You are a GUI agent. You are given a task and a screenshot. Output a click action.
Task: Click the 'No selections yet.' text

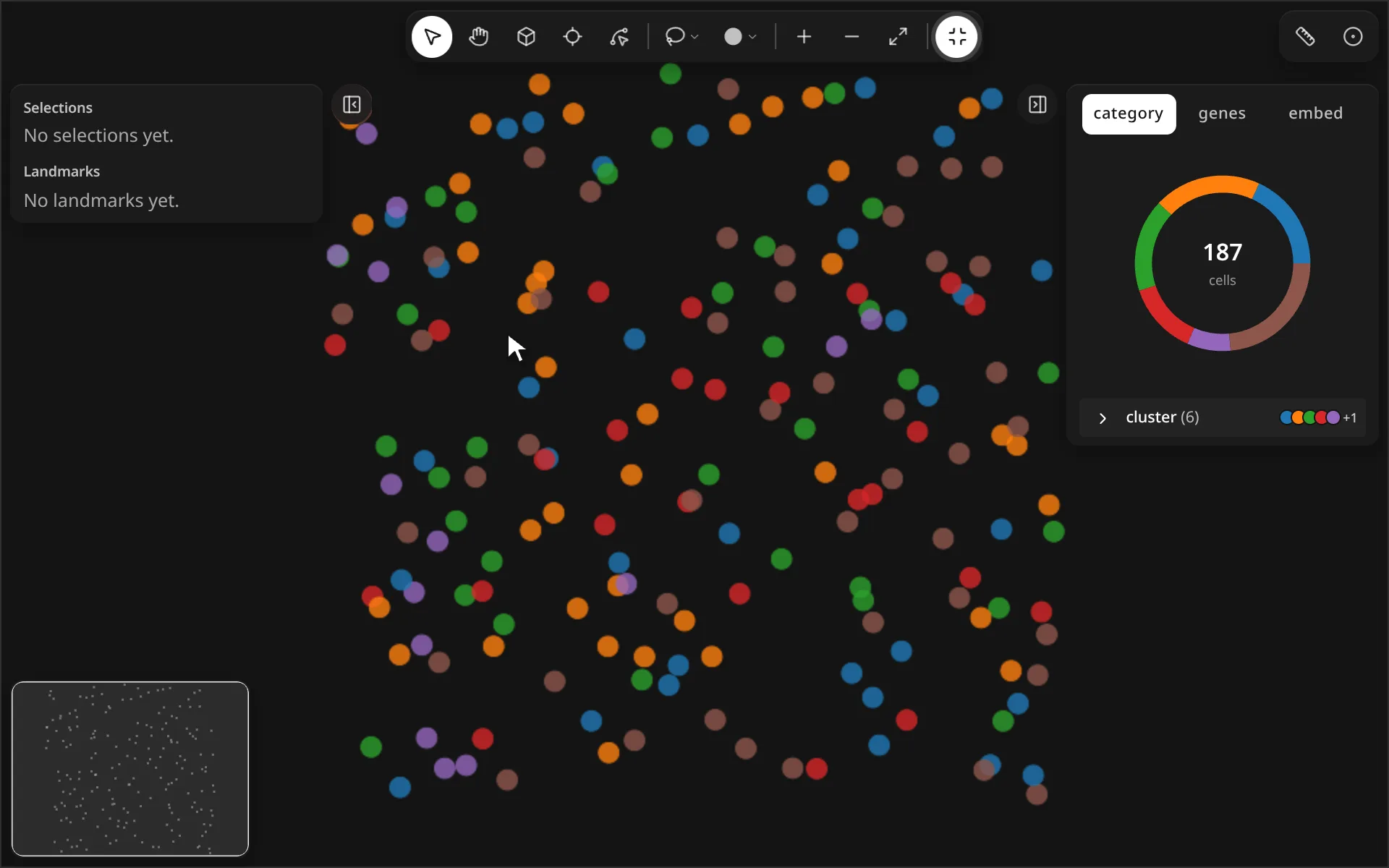click(98, 135)
